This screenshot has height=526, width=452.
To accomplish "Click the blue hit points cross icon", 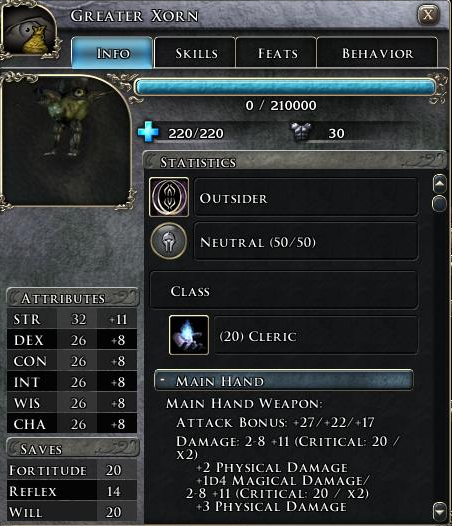I will click(x=148, y=132).
